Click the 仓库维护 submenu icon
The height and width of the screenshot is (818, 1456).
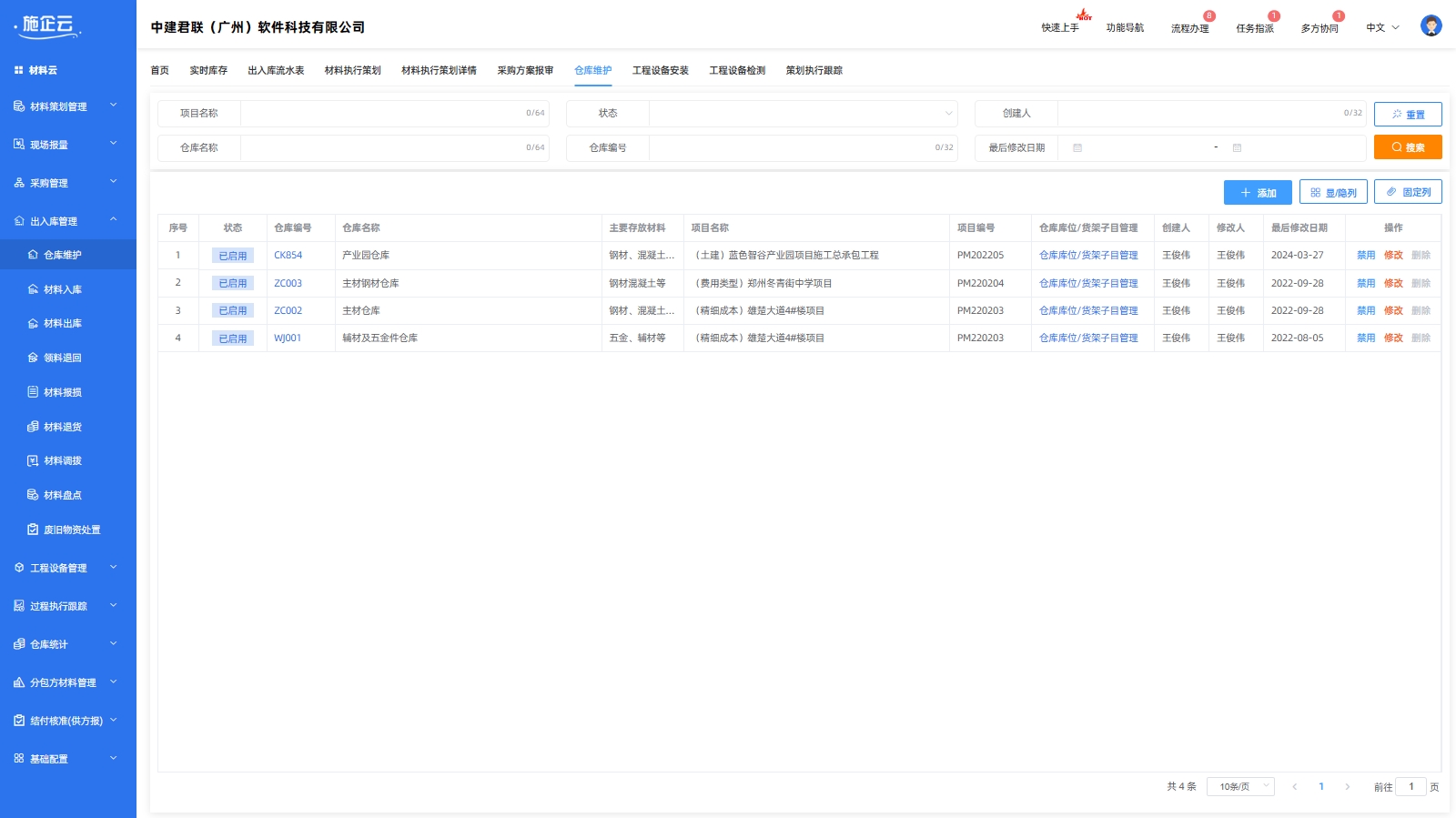tap(33, 255)
